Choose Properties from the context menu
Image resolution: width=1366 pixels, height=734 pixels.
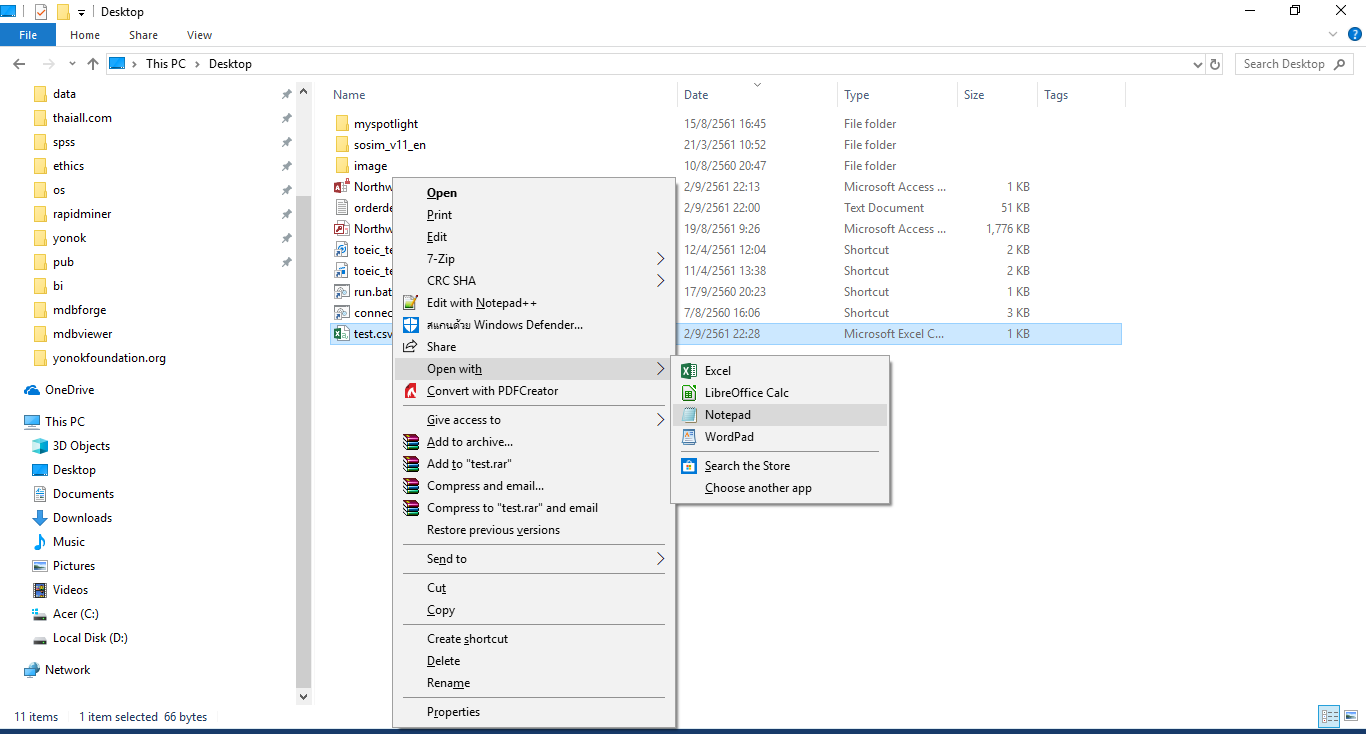(x=453, y=712)
